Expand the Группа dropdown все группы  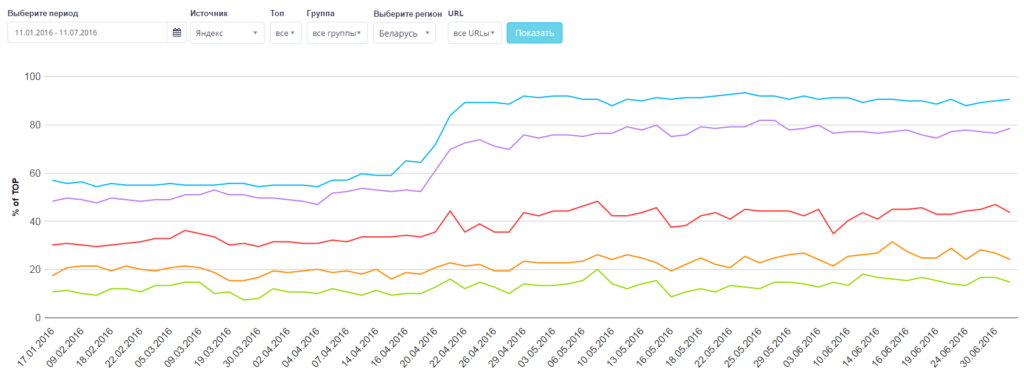[337, 33]
